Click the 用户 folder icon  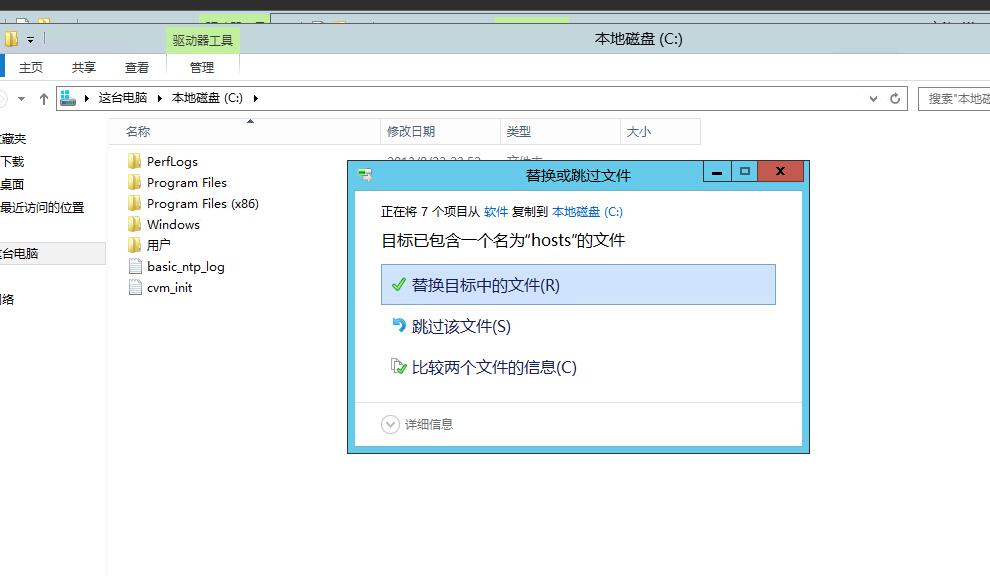click(x=135, y=245)
